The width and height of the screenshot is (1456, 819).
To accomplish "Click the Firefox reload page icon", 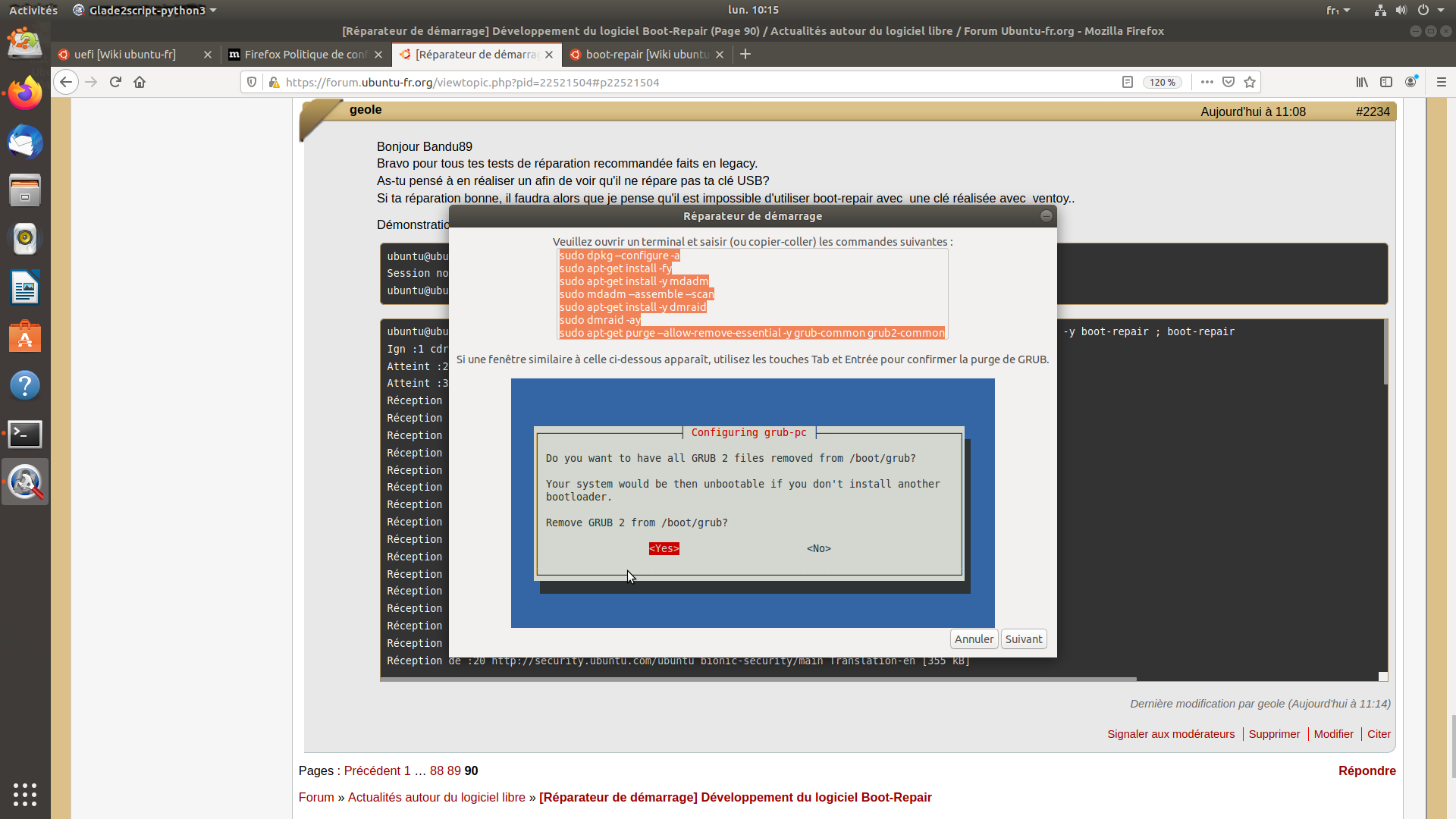I will tap(115, 82).
